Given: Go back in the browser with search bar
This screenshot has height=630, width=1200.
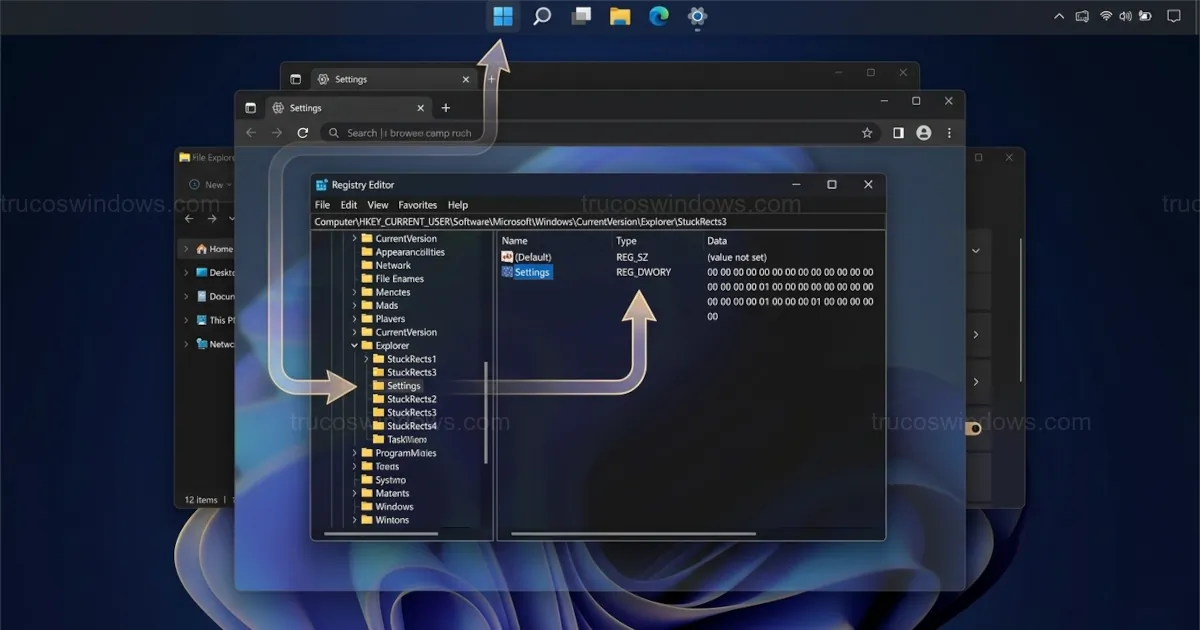Looking at the screenshot, I should tap(251, 133).
